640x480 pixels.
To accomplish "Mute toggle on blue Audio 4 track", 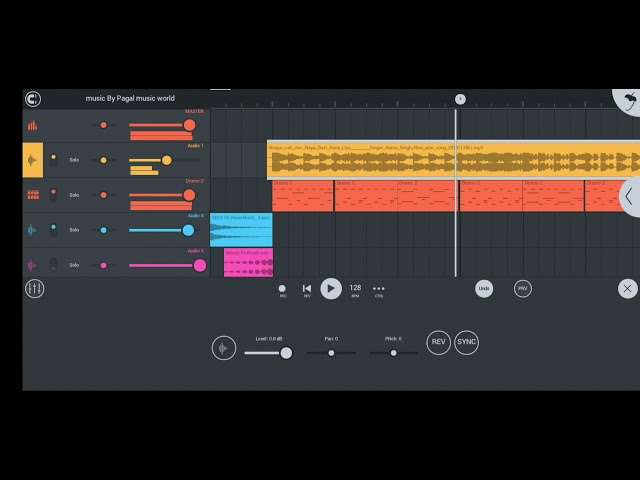I will [x=53, y=230].
